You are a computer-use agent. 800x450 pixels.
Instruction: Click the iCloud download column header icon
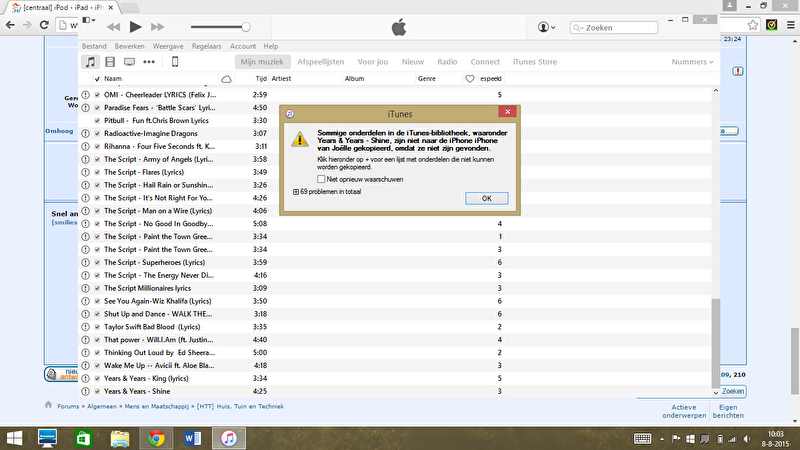[x=226, y=79]
